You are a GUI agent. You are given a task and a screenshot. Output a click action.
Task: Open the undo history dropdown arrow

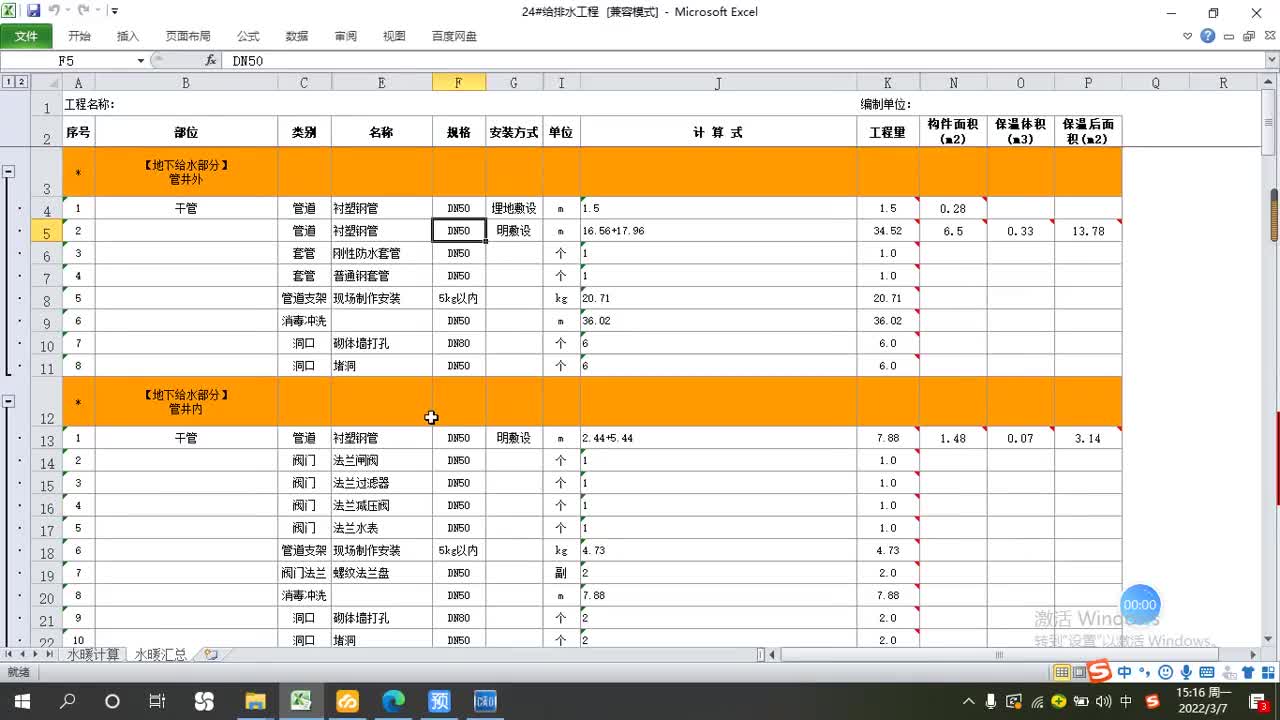tap(67, 12)
